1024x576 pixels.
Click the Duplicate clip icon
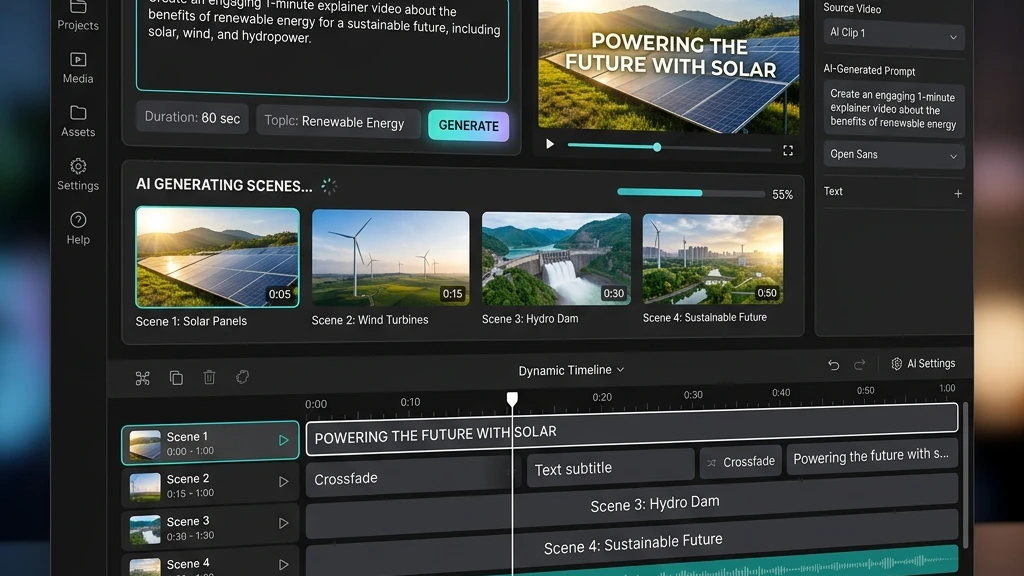click(176, 377)
